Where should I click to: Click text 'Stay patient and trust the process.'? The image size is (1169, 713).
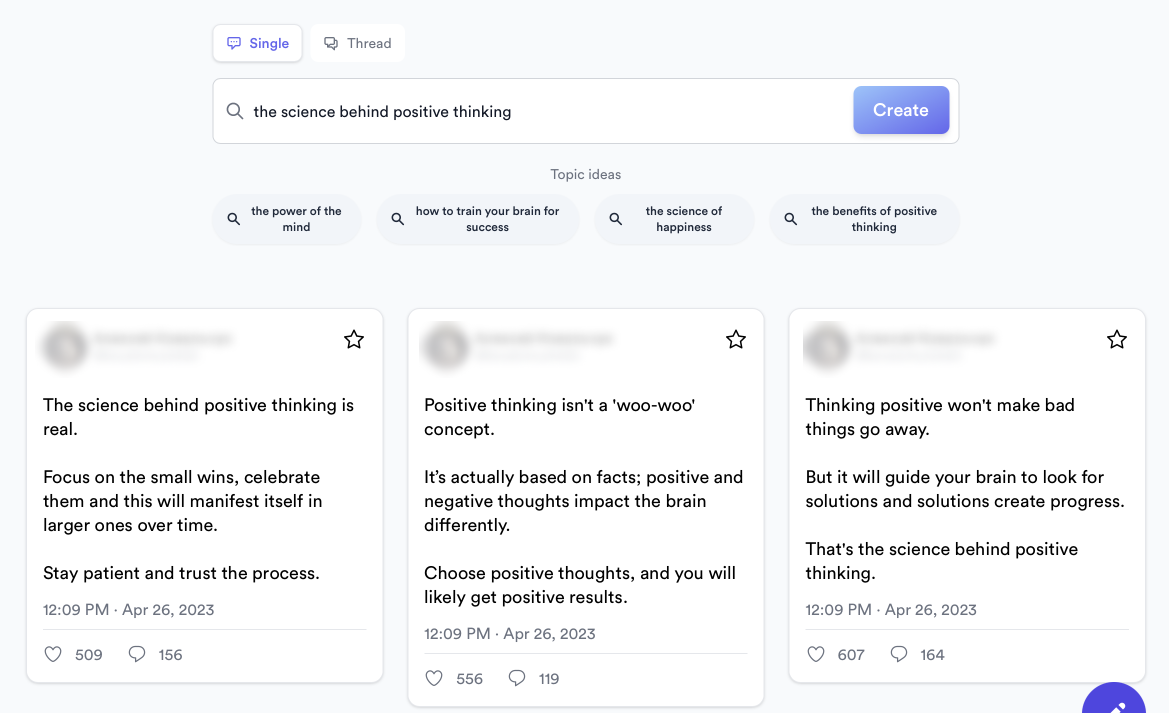point(181,573)
